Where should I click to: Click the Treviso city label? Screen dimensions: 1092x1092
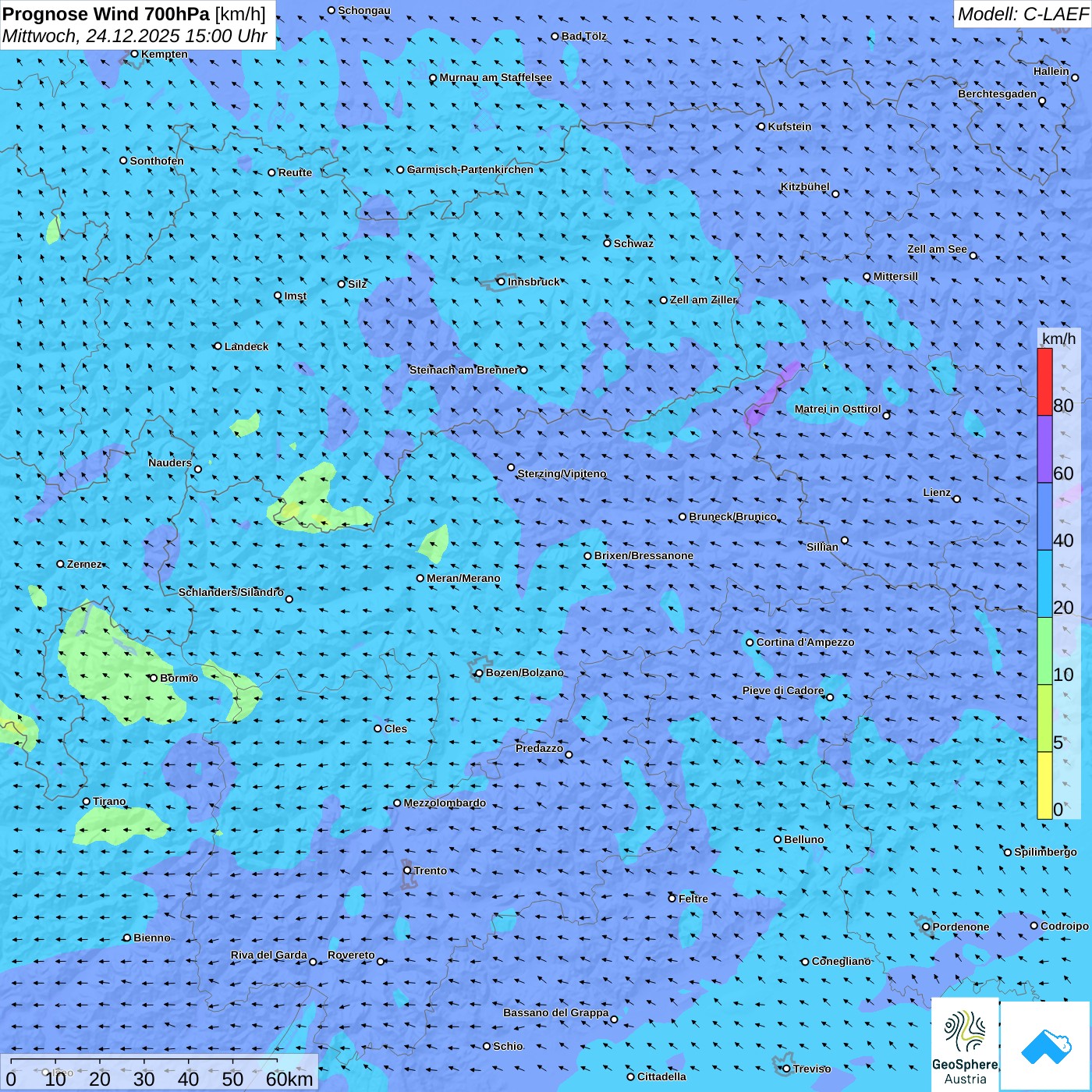(x=812, y=1069)
